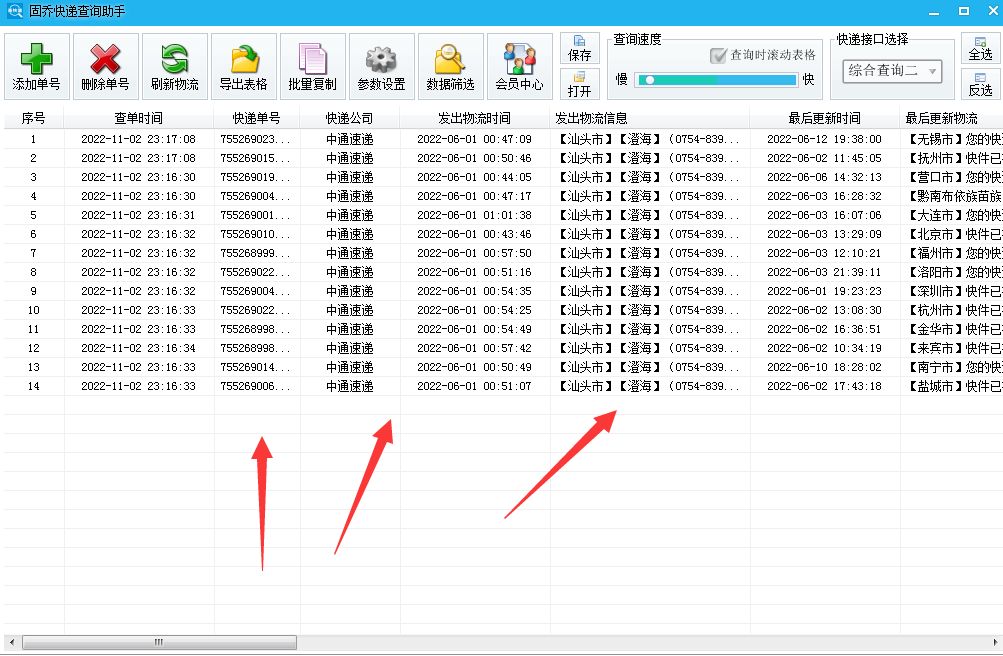This screenshot has height=656, width=1003.
Task: Click the 添加单号 add tracking number icon
Action: [36, 64]
